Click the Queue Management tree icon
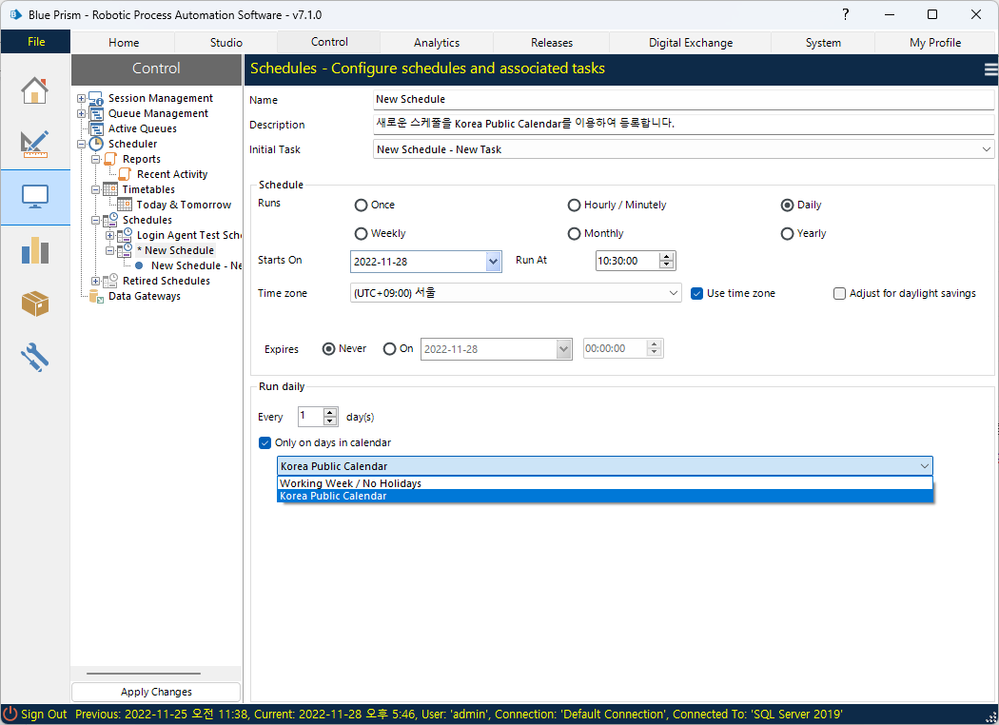The image size is (999, 725). pos(96,113)
